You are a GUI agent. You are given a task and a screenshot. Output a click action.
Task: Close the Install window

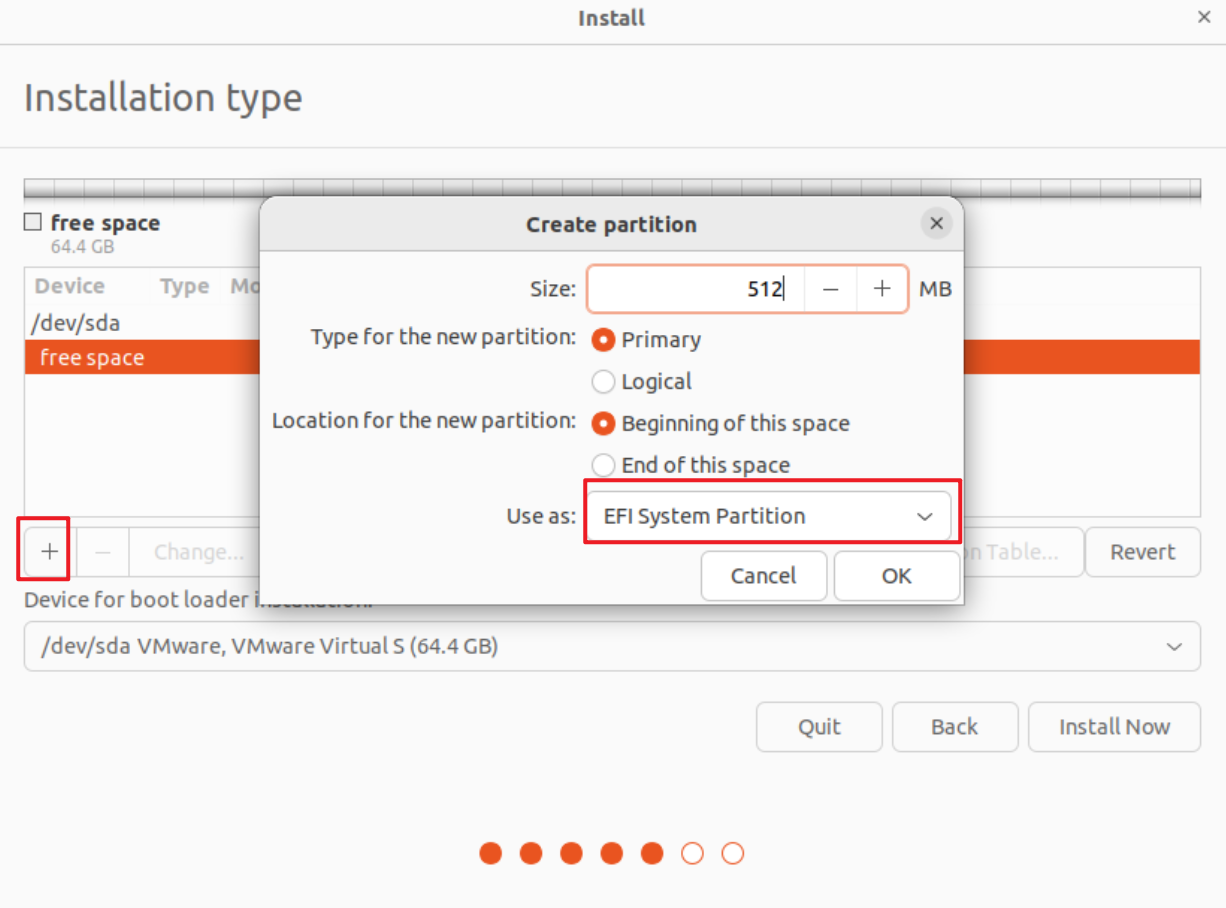point(1204,18)
